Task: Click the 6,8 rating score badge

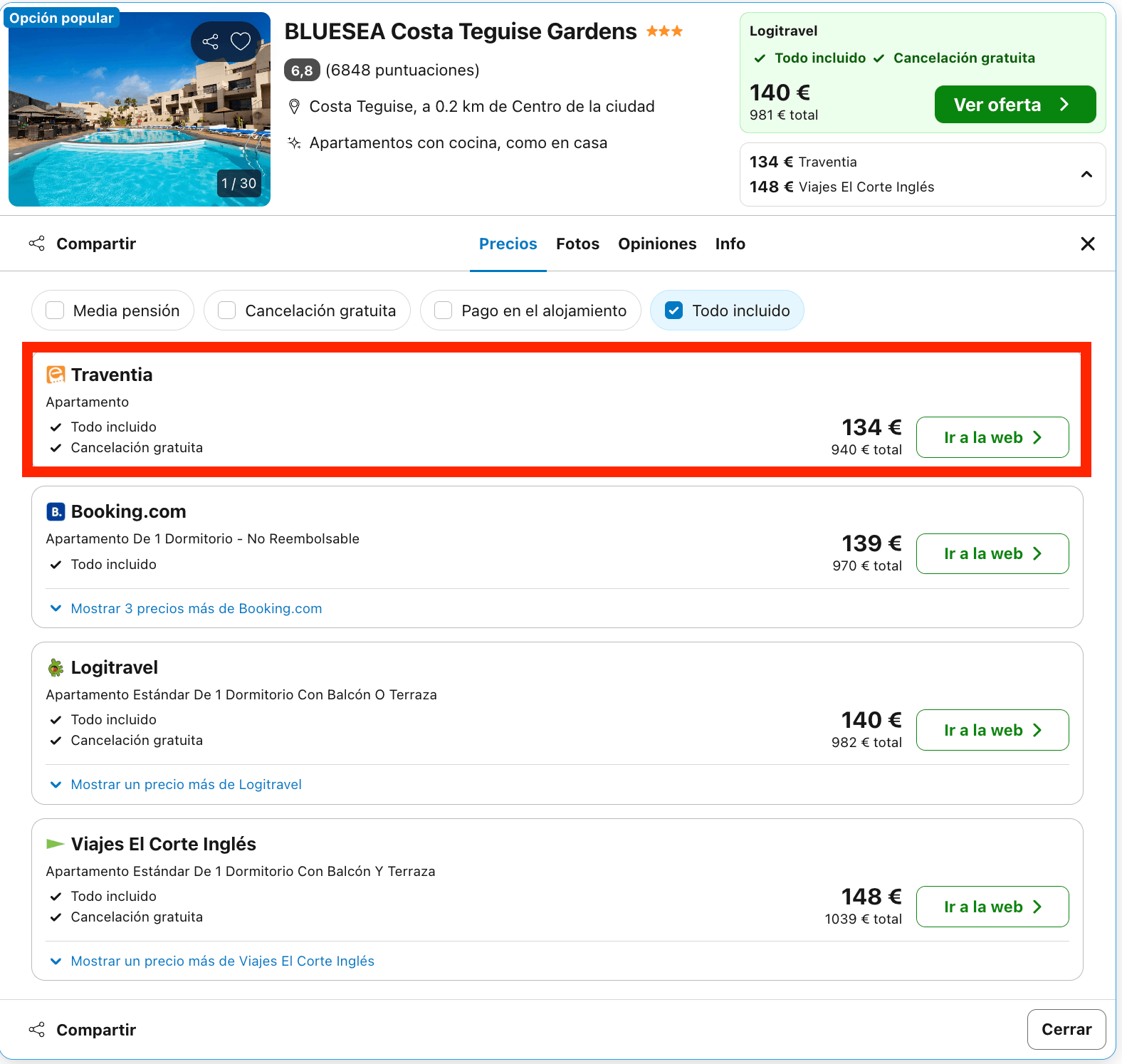Action: (x=302, y=70)
